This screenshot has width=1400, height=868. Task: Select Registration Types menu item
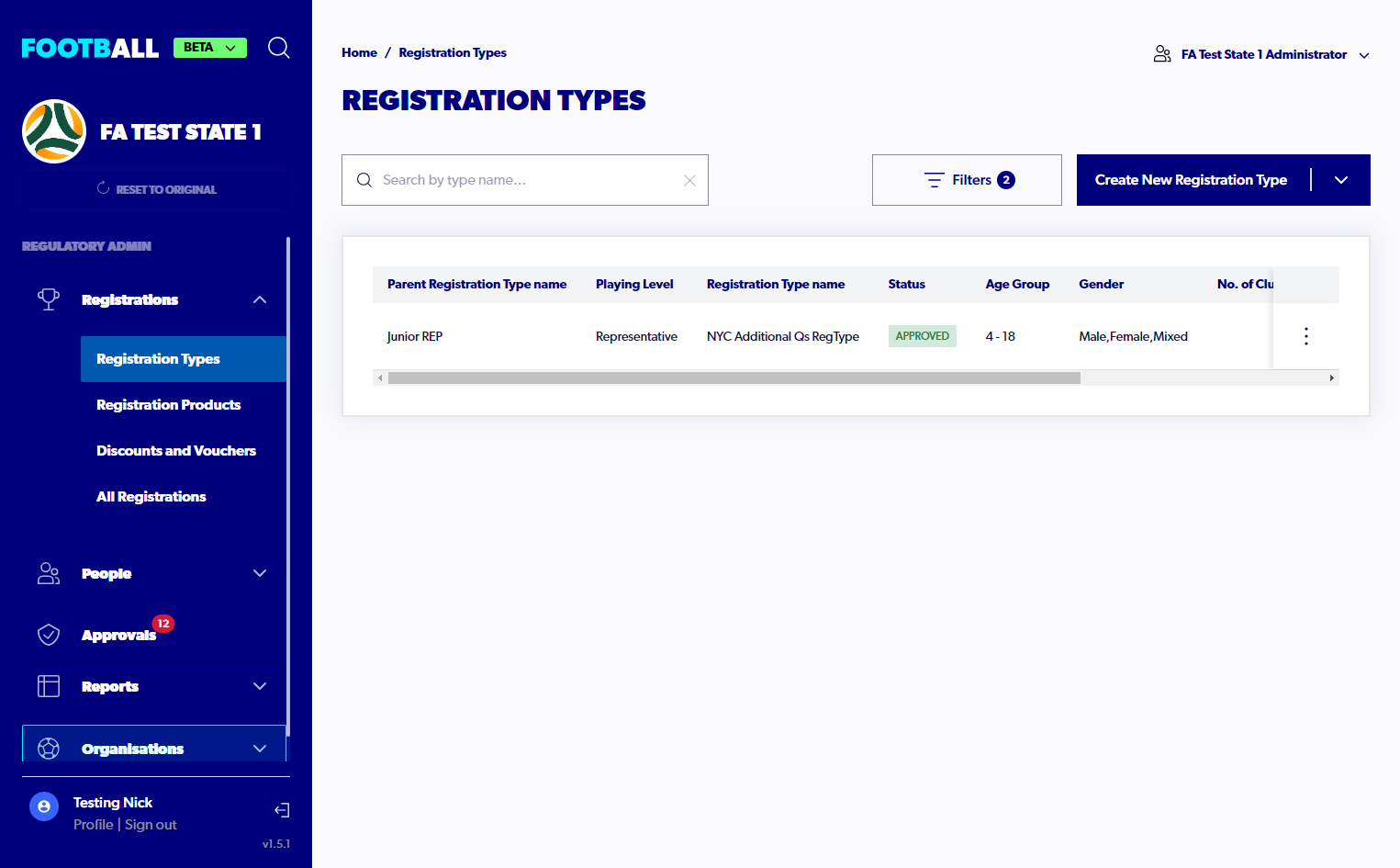[184, 359]
